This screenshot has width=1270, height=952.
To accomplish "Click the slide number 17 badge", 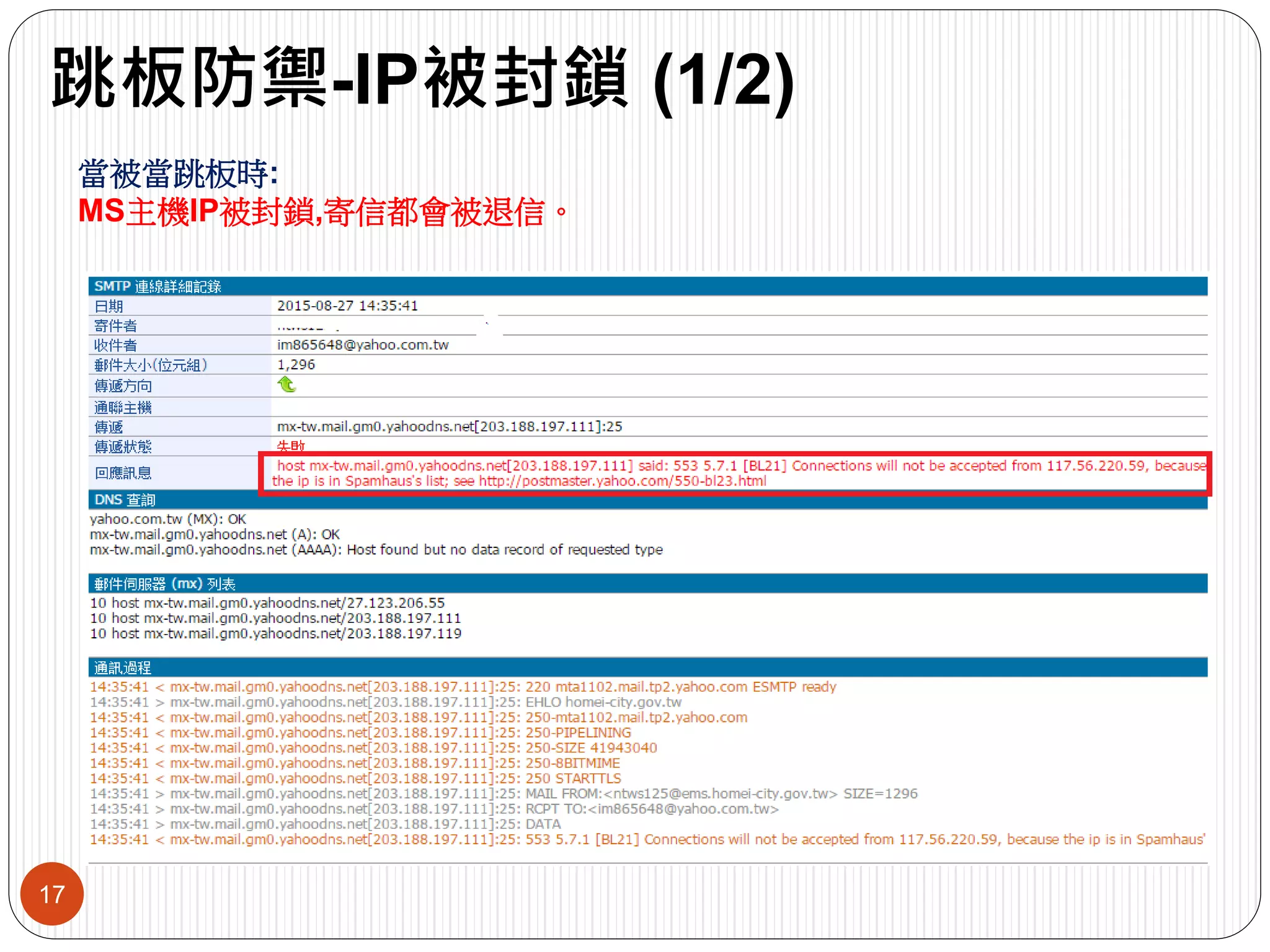I will click(x=52, y=894).
